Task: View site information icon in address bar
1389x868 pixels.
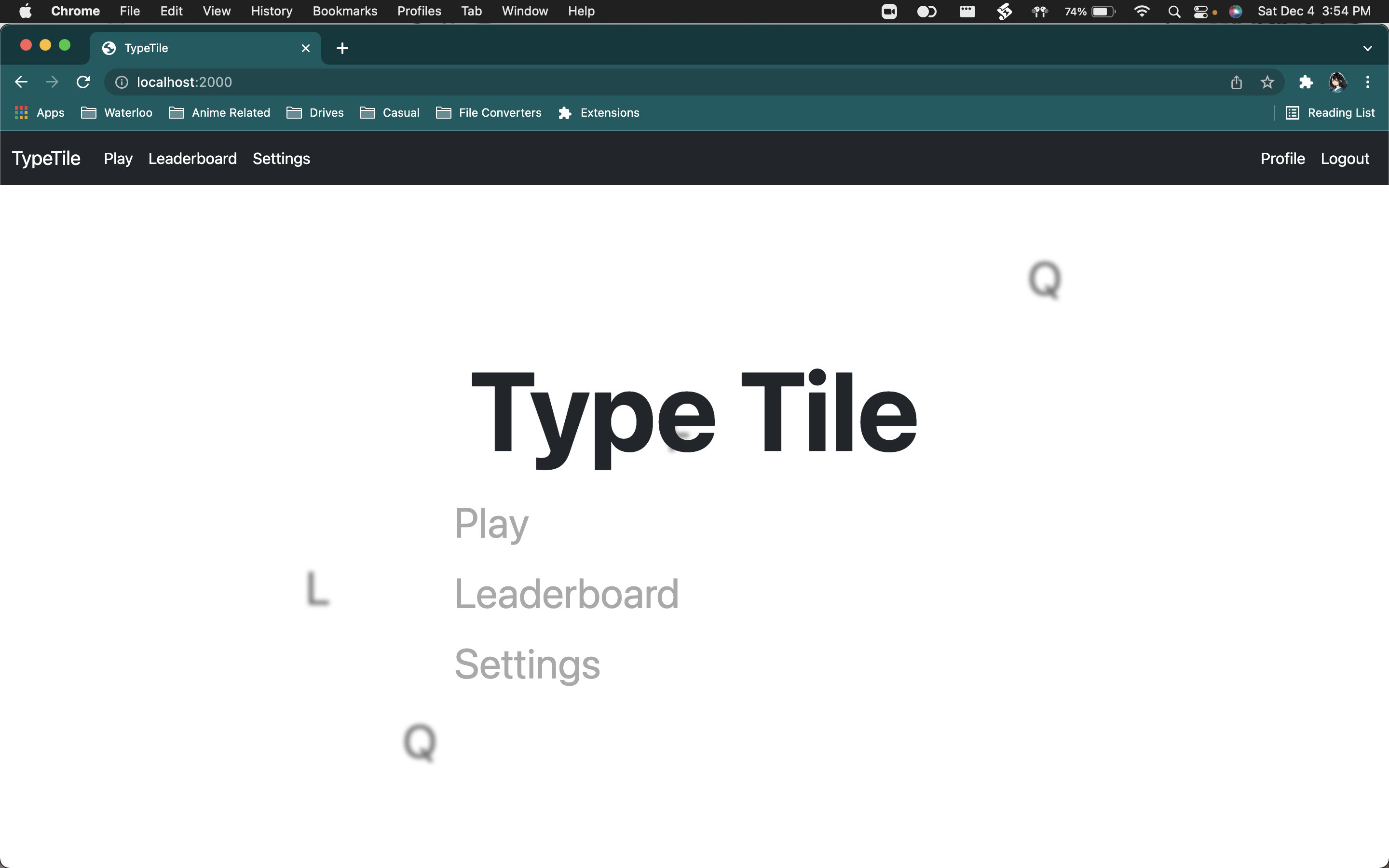Action: (122, 82)
